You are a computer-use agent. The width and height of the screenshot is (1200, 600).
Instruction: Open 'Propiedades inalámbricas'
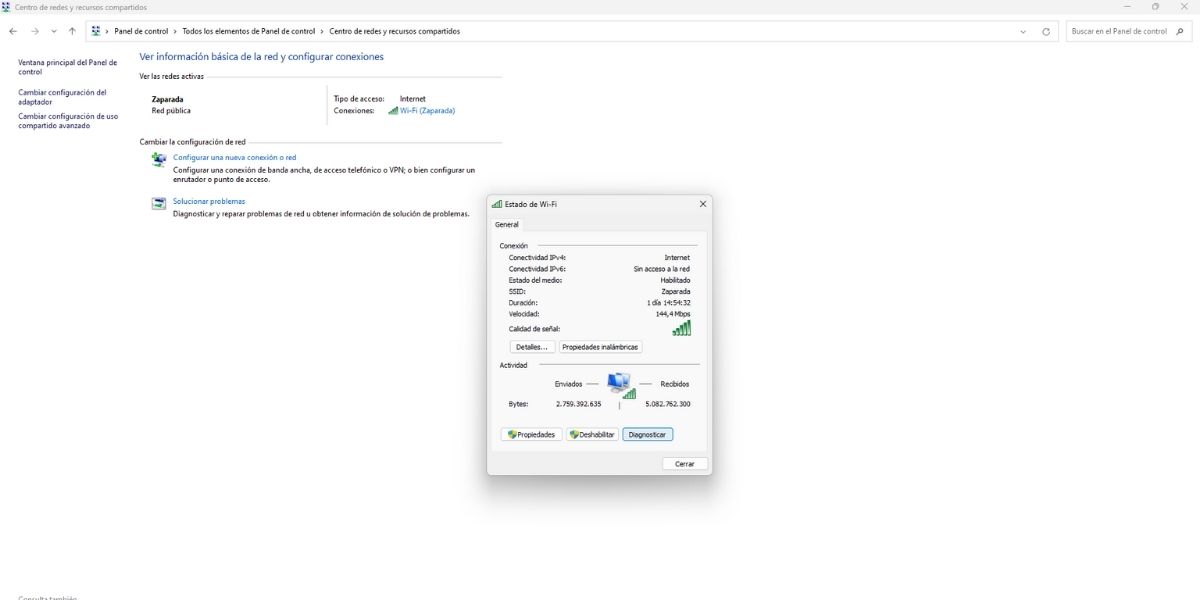(x=600, y=347)
